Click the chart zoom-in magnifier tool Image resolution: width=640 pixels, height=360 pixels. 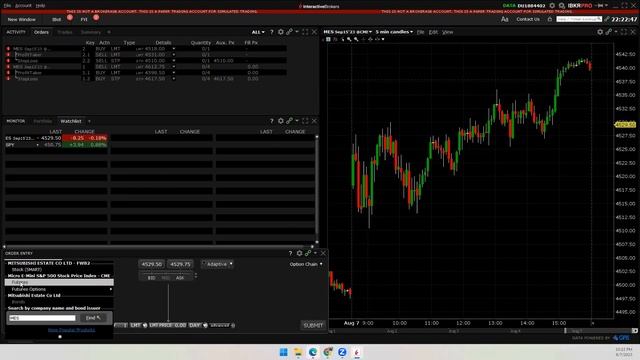[349, 39]
